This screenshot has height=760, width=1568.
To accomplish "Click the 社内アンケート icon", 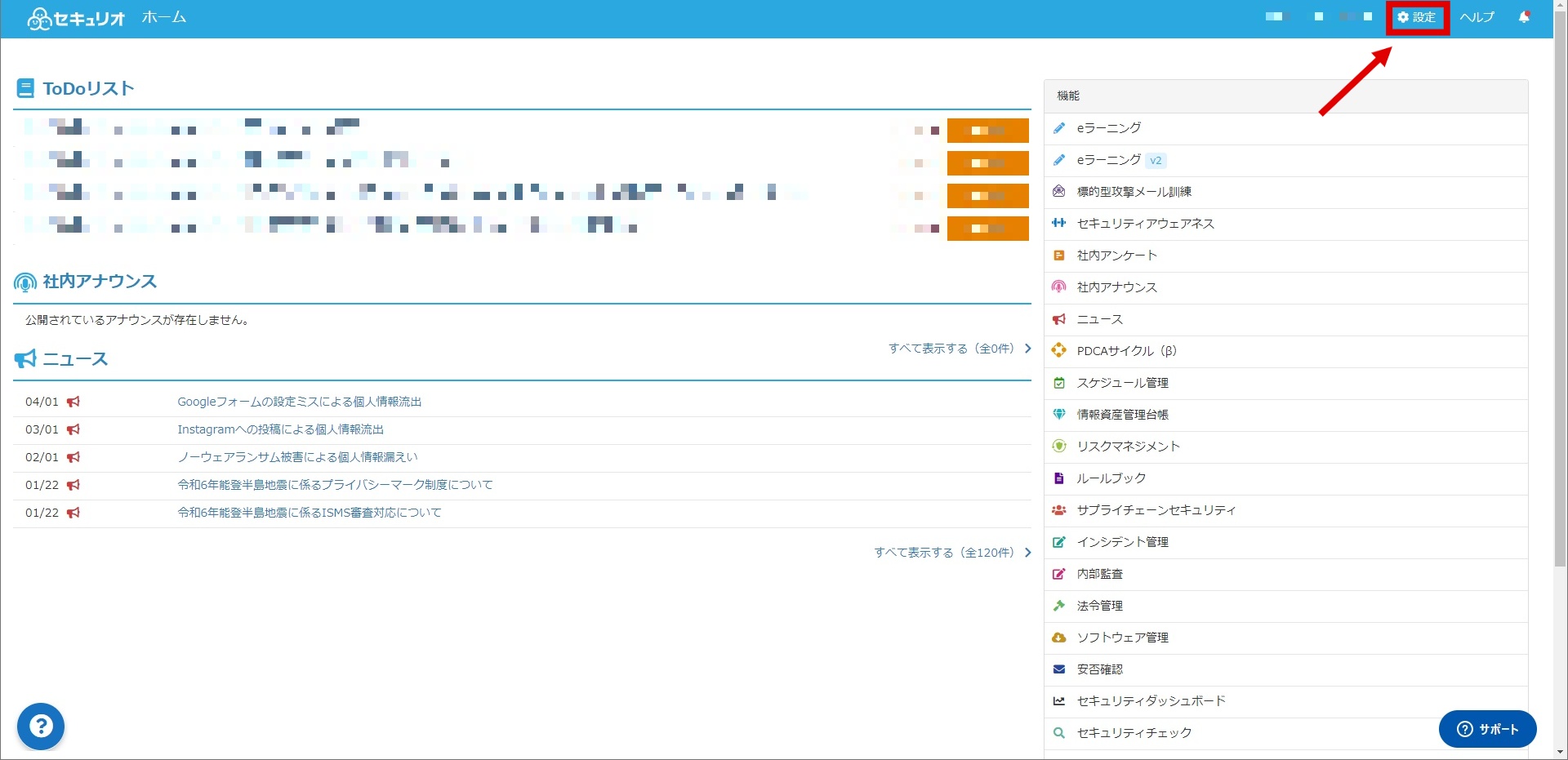I will coord(1059,256).
